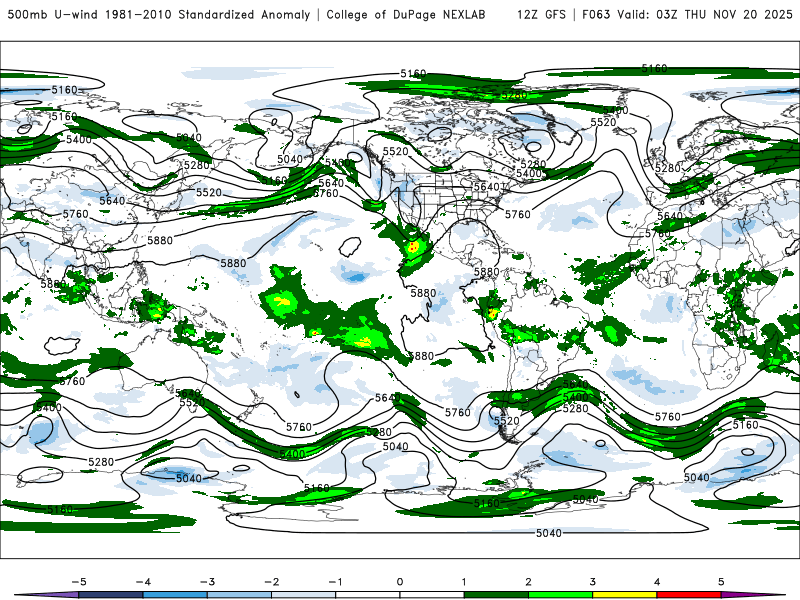Click the "5040" contour label along the bottom Antarctic edge

coord(549,533)
